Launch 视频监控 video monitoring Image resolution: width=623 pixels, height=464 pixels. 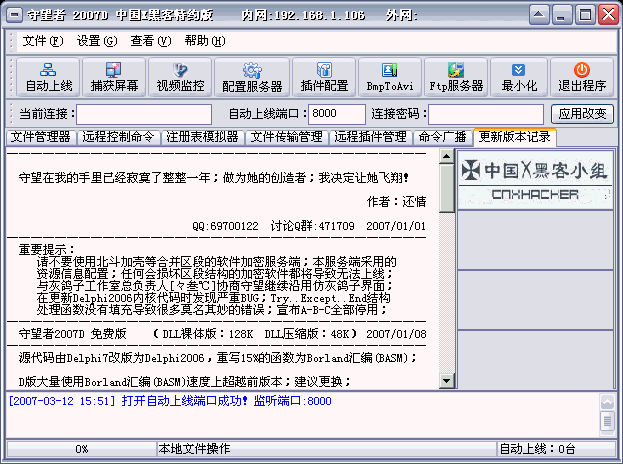tap(180, 77)
